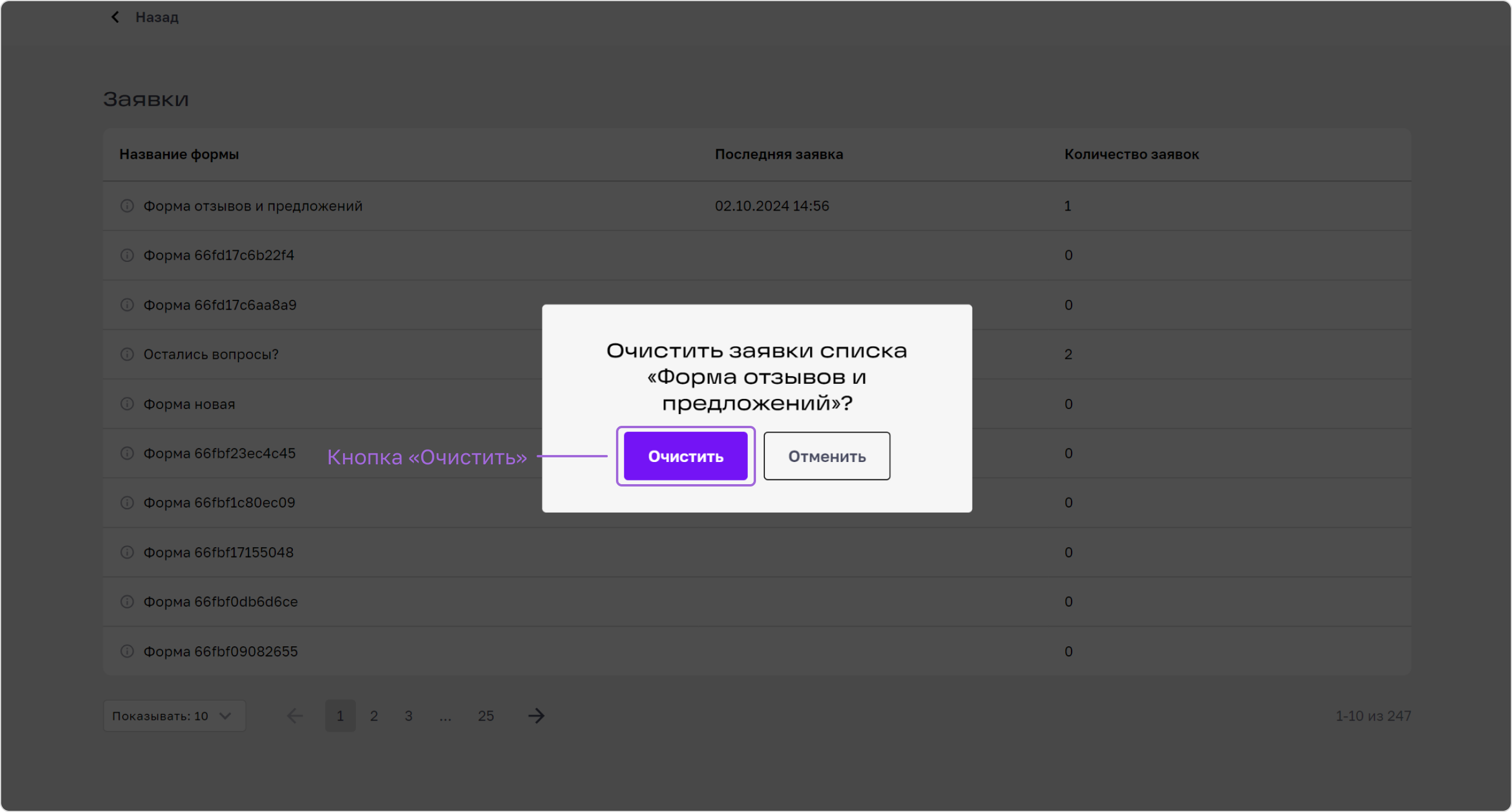Select the row «Форма 66fbf0db6d6ce»

(757, 602)
